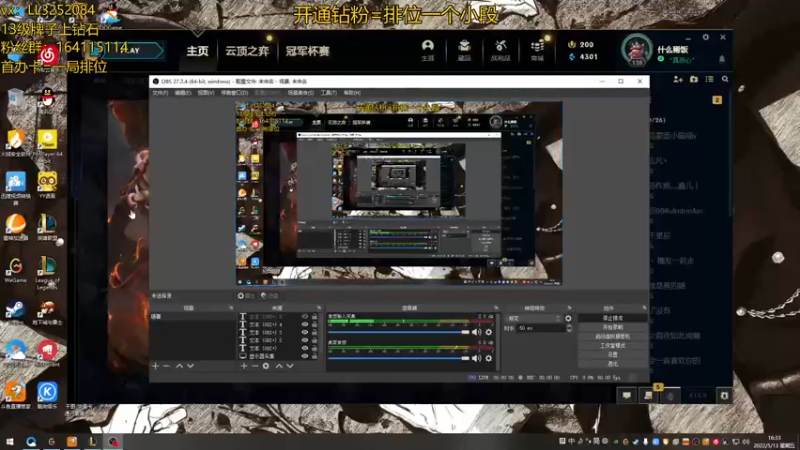This screenshot has width=800, height=450.
Task: Mute the microphone channel in OBS mixer
Action: pyautogui.click(x=476, y=332)
